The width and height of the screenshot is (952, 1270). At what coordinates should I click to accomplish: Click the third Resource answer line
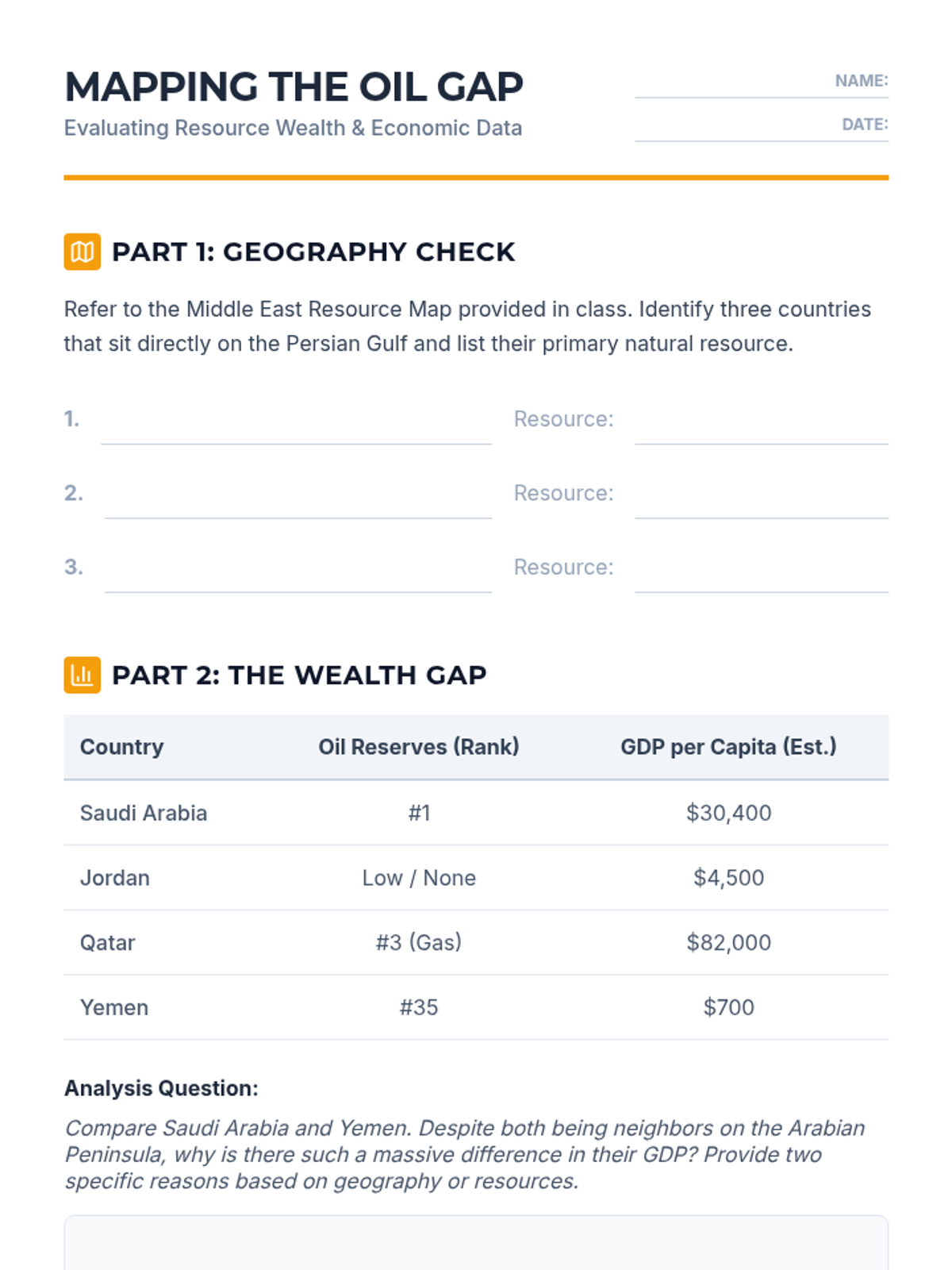point(762,568)
